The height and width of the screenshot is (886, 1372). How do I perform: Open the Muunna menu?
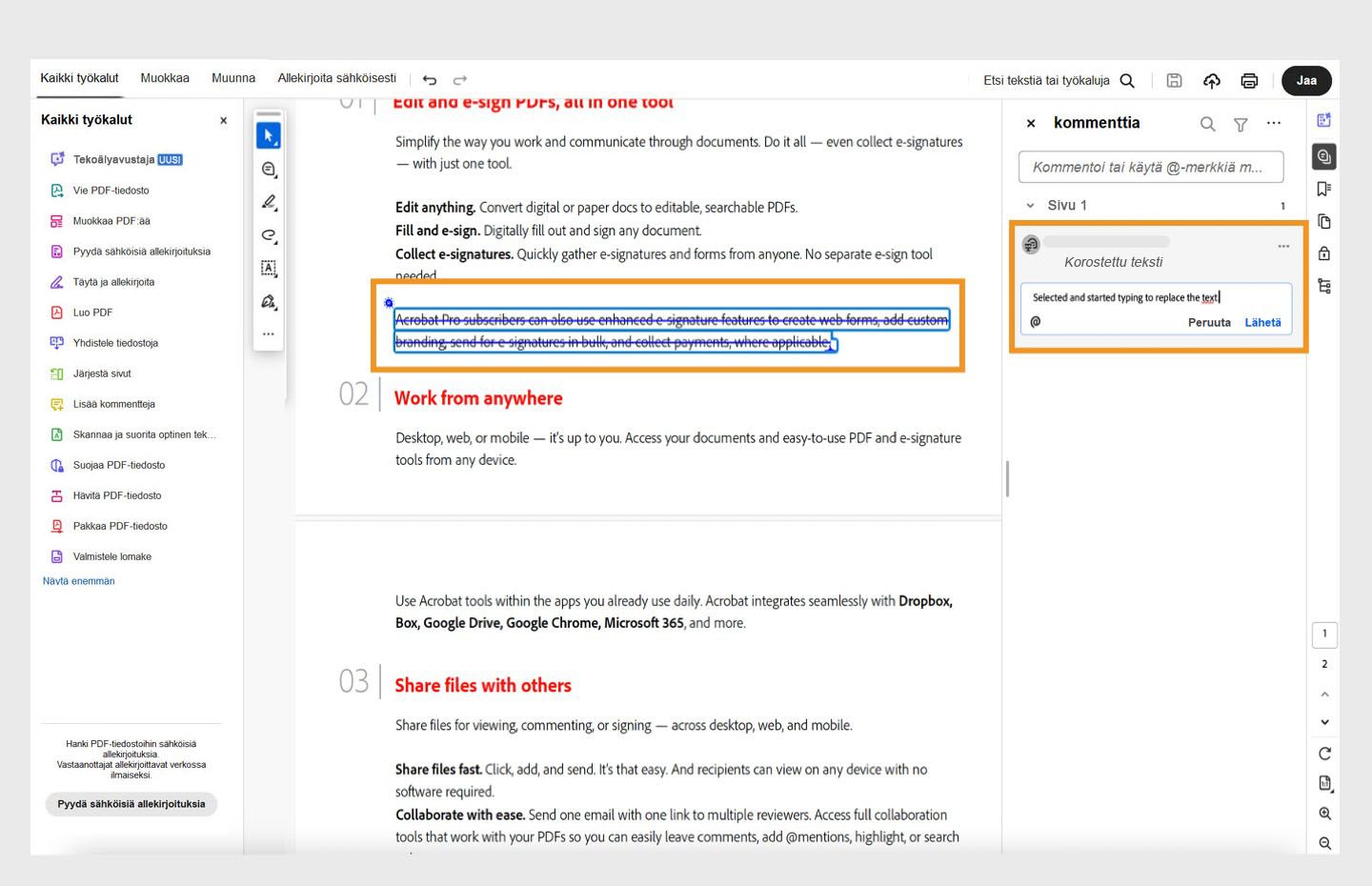click(x=233, y=78)
